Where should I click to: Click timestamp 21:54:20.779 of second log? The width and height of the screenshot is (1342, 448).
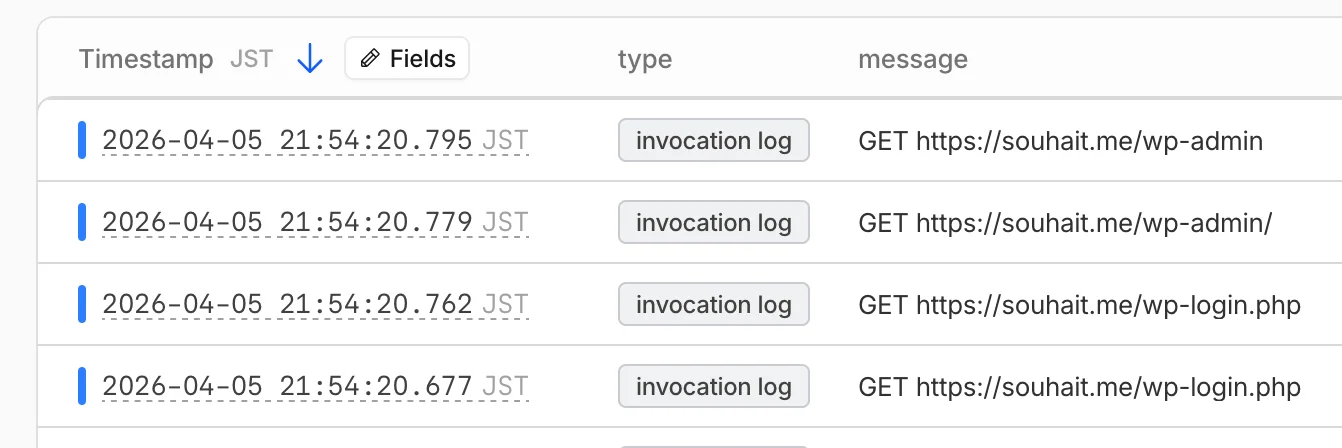click(287, 223)
